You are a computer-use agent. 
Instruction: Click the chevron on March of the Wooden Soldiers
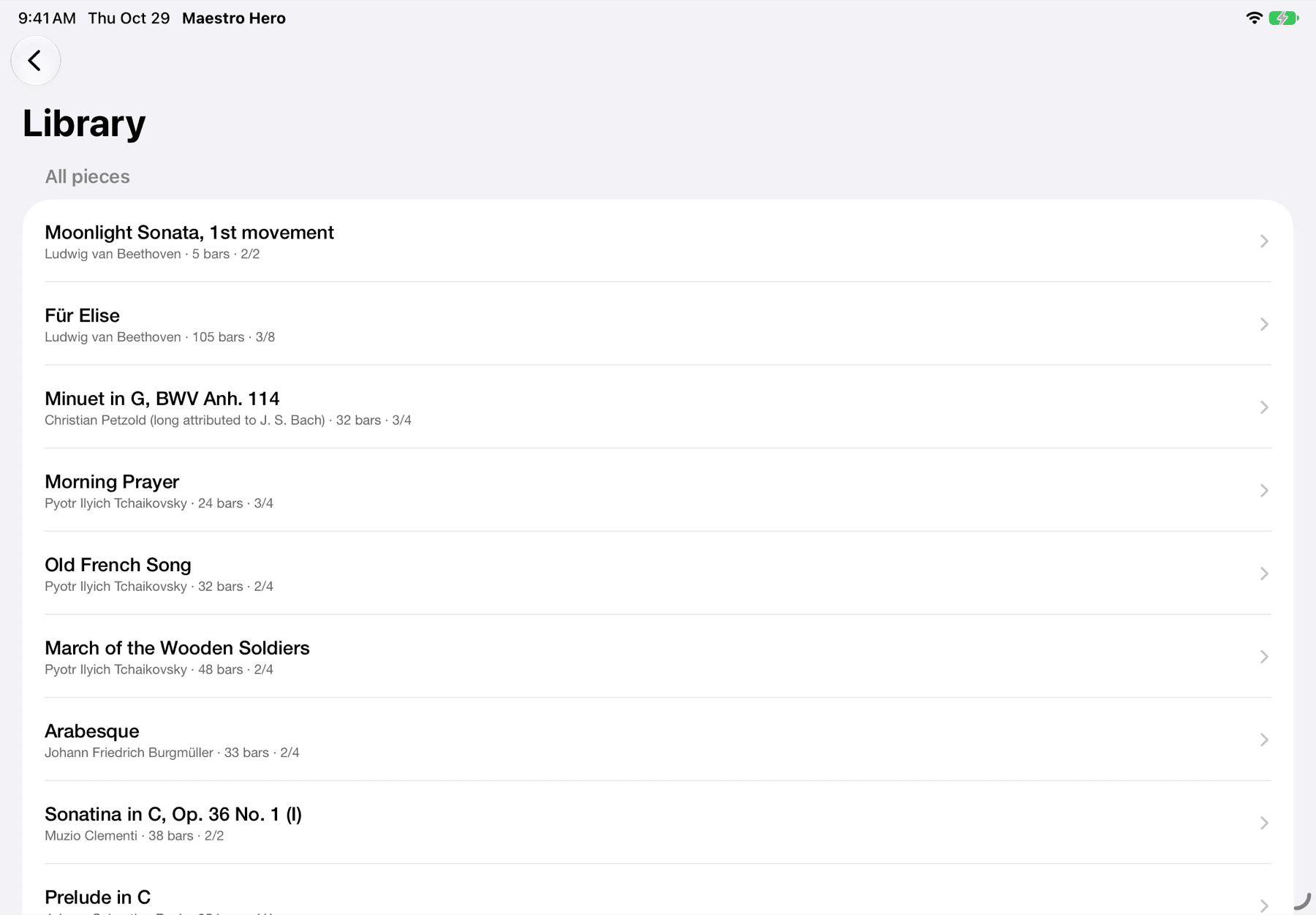(x=1264, y=657)
